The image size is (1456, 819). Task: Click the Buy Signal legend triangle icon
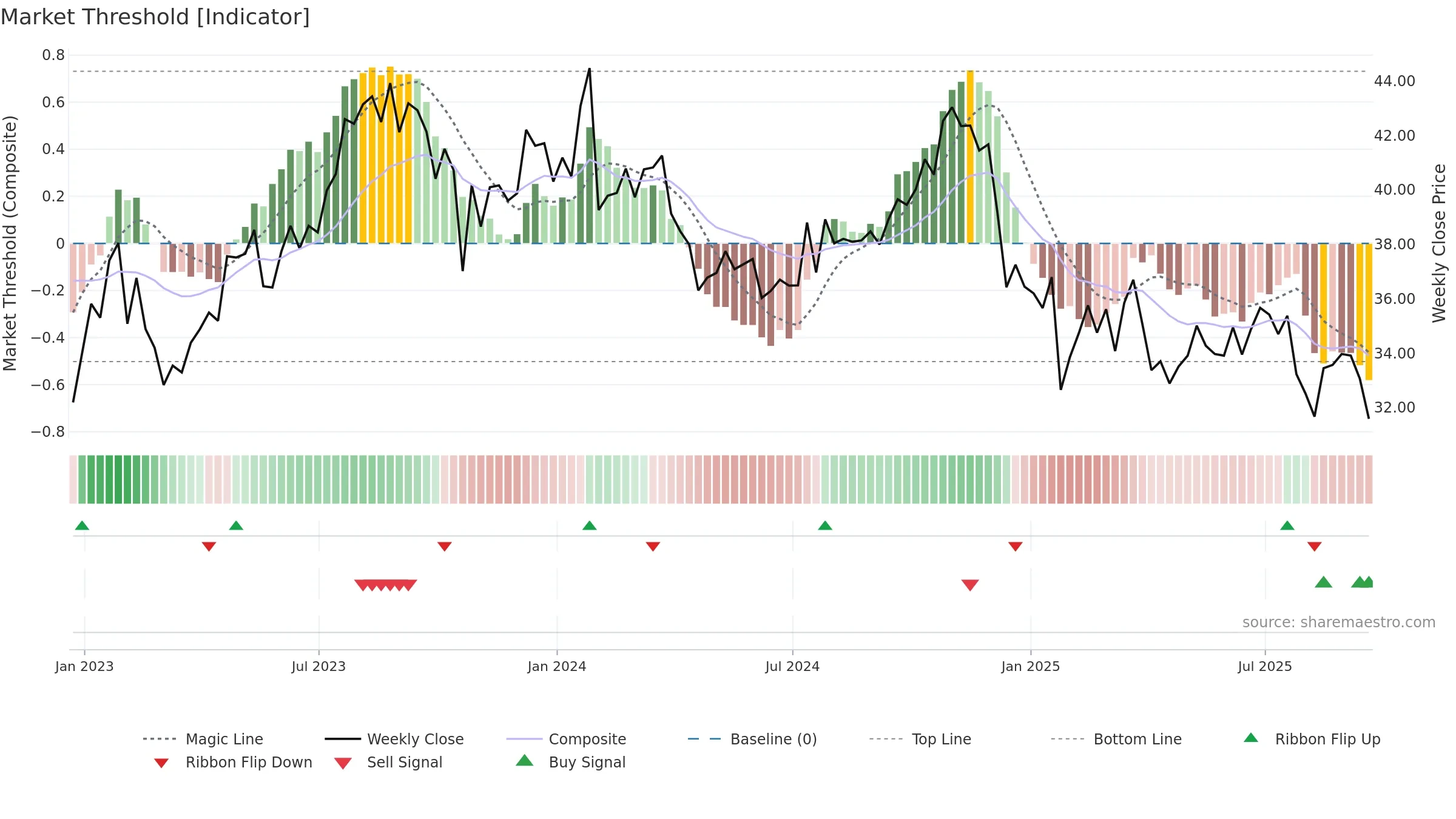[525, 760]
